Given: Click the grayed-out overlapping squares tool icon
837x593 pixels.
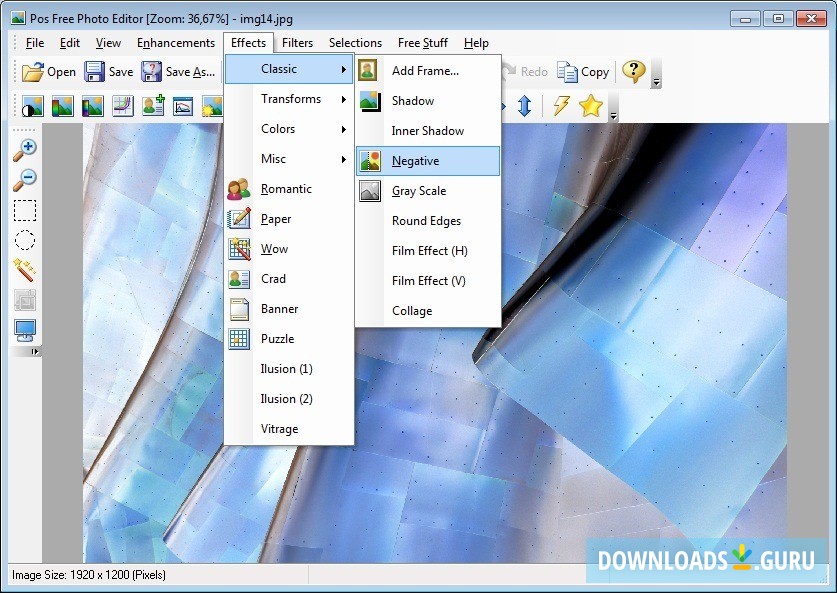Looking at the screenshot, I should click(25, 301).
